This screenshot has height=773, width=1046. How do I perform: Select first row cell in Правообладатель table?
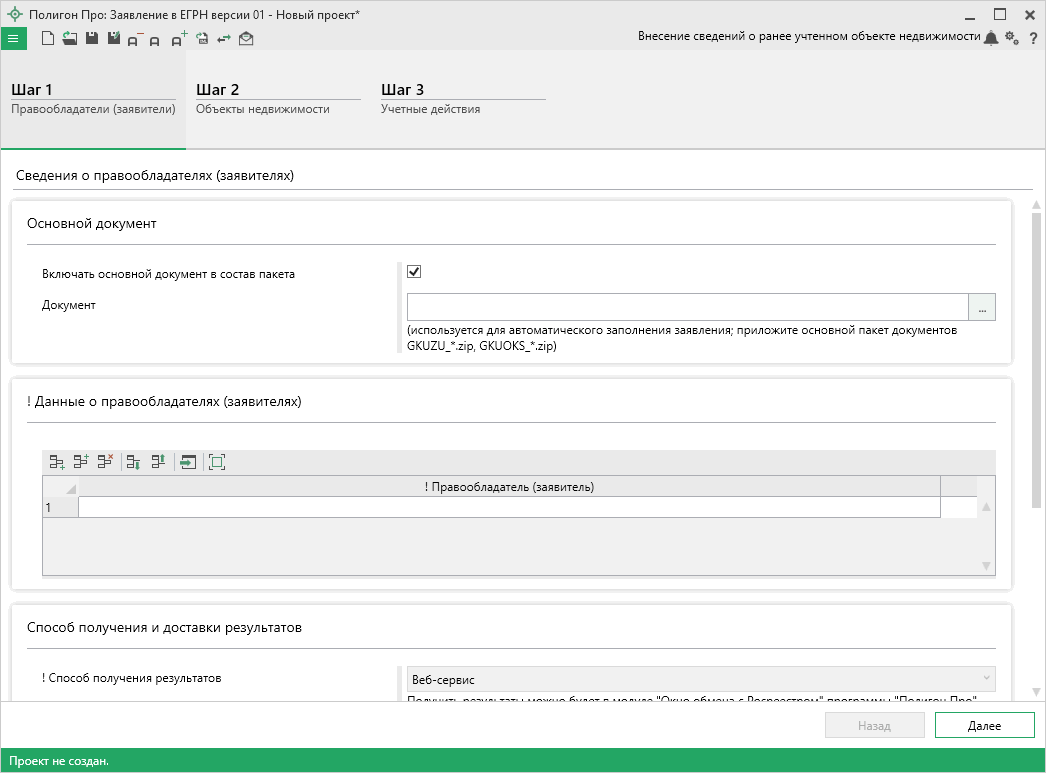pyautogui.click(x=508, y=508)
